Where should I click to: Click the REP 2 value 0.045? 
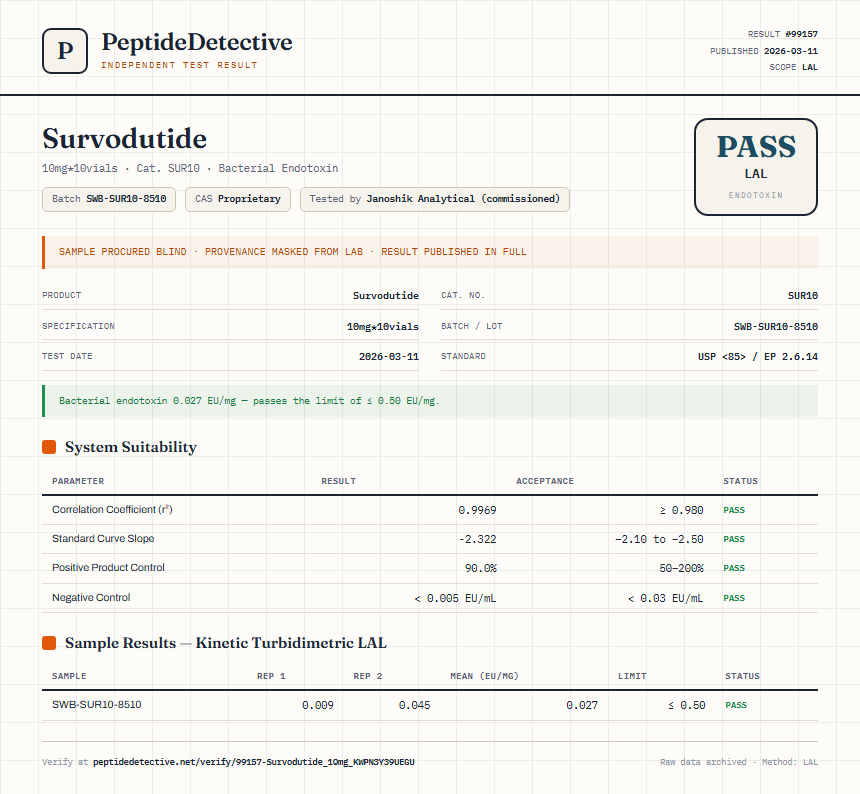(x=414, y=705)
